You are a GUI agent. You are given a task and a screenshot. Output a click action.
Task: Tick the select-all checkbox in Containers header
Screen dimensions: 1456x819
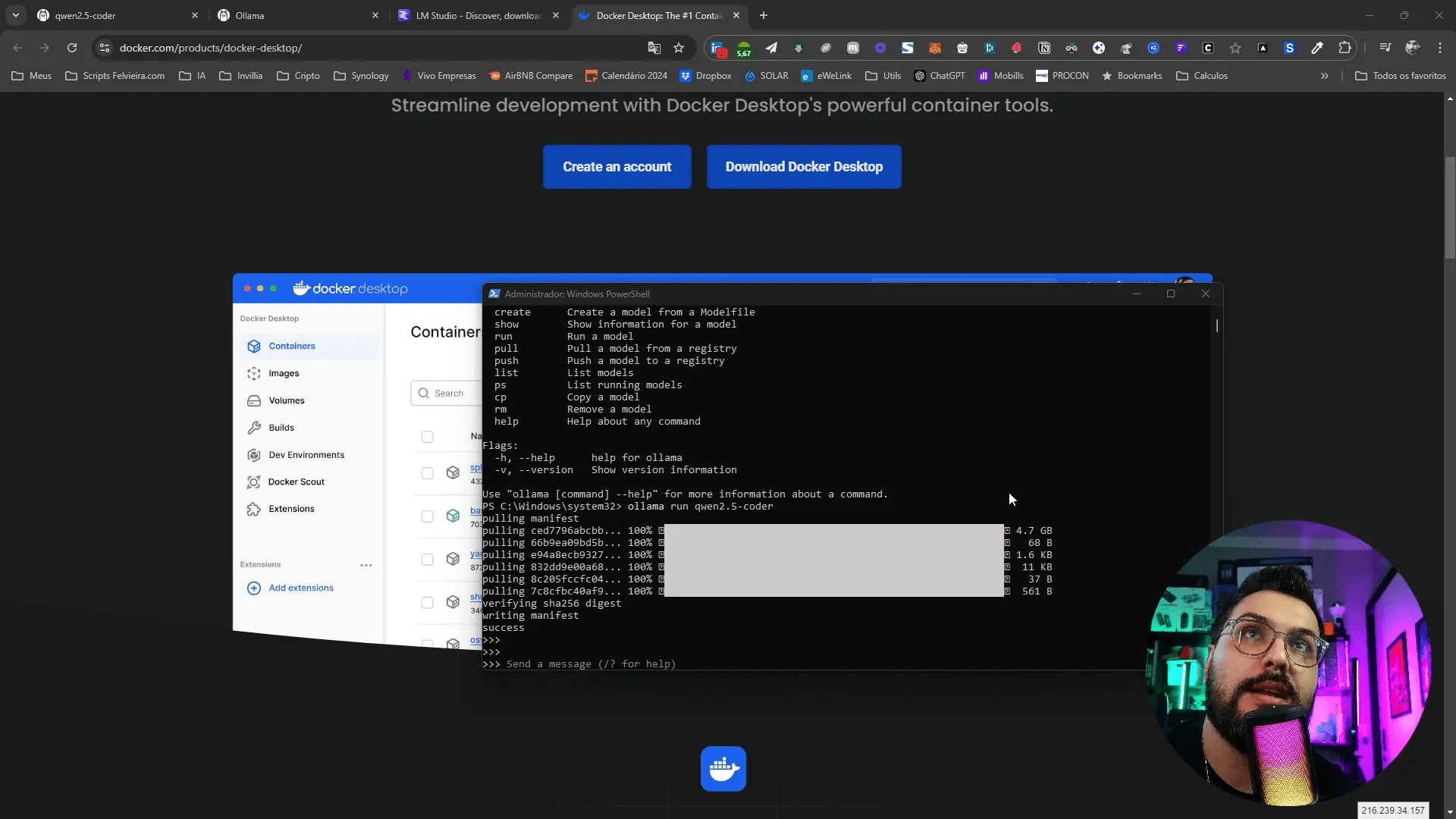click(428, 437)
